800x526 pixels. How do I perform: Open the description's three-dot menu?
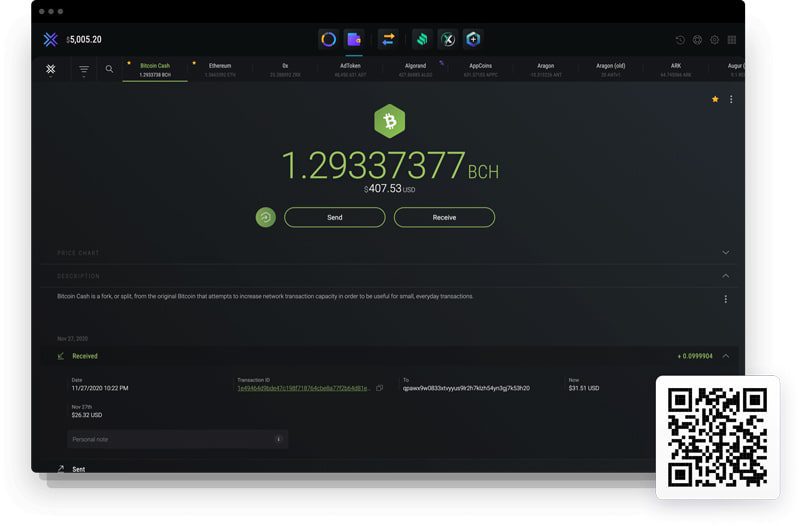click(726, 299)
